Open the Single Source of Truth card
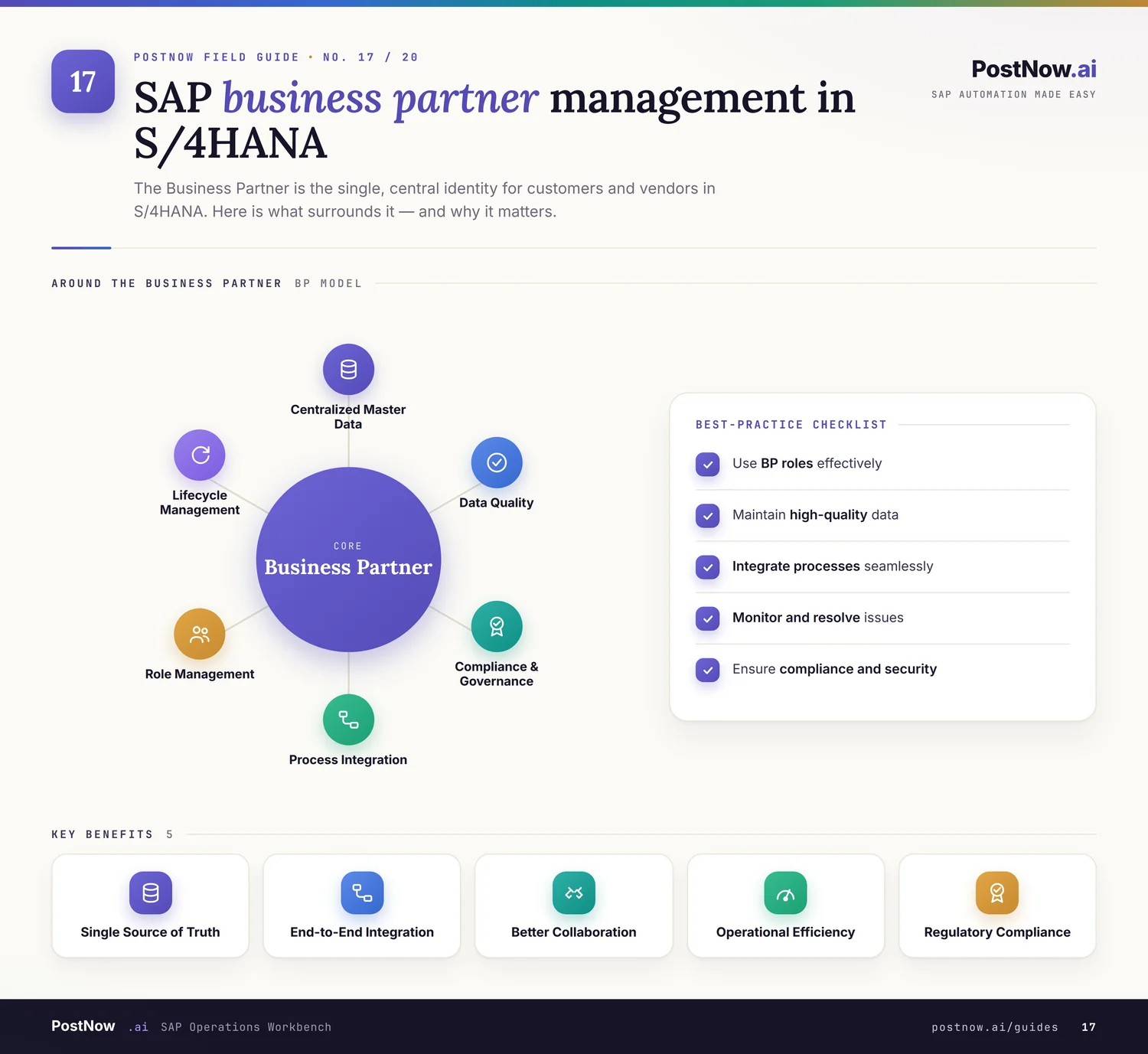1148x1054 pixels. pos(150,906)
